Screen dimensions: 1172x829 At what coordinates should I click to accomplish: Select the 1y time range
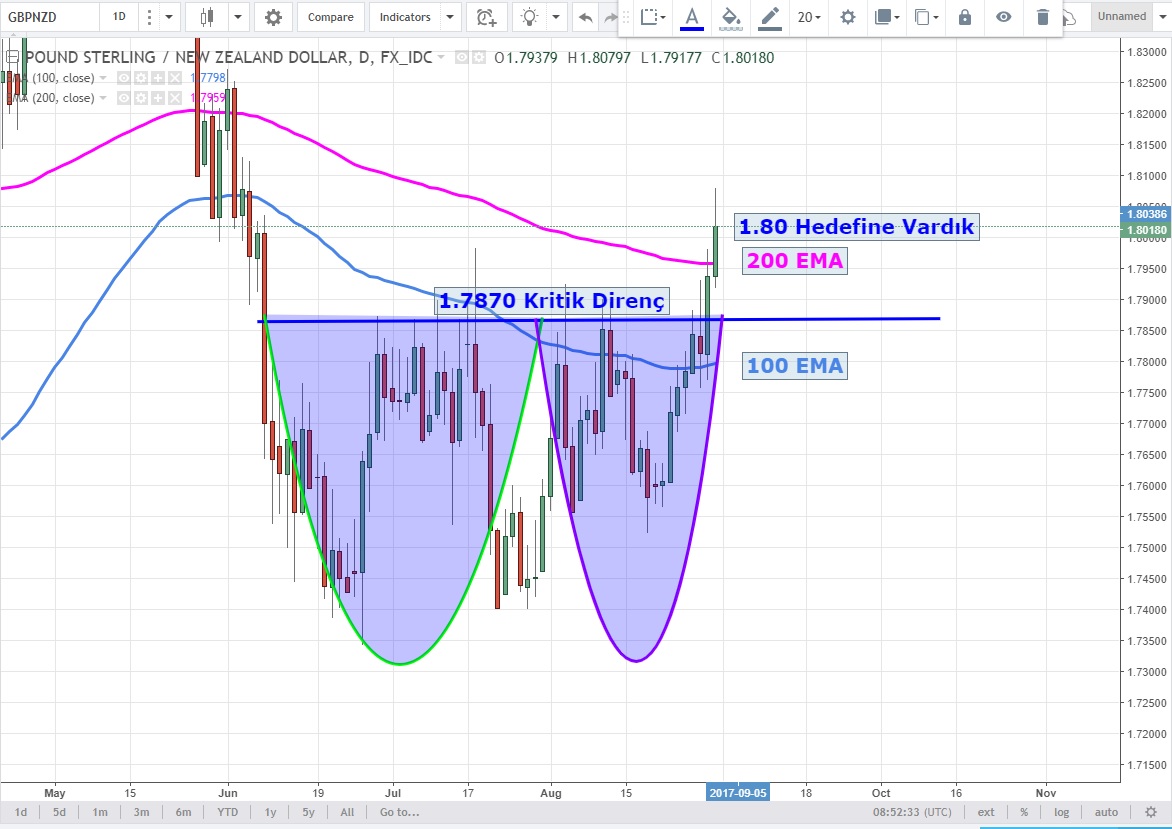point(271,812)
